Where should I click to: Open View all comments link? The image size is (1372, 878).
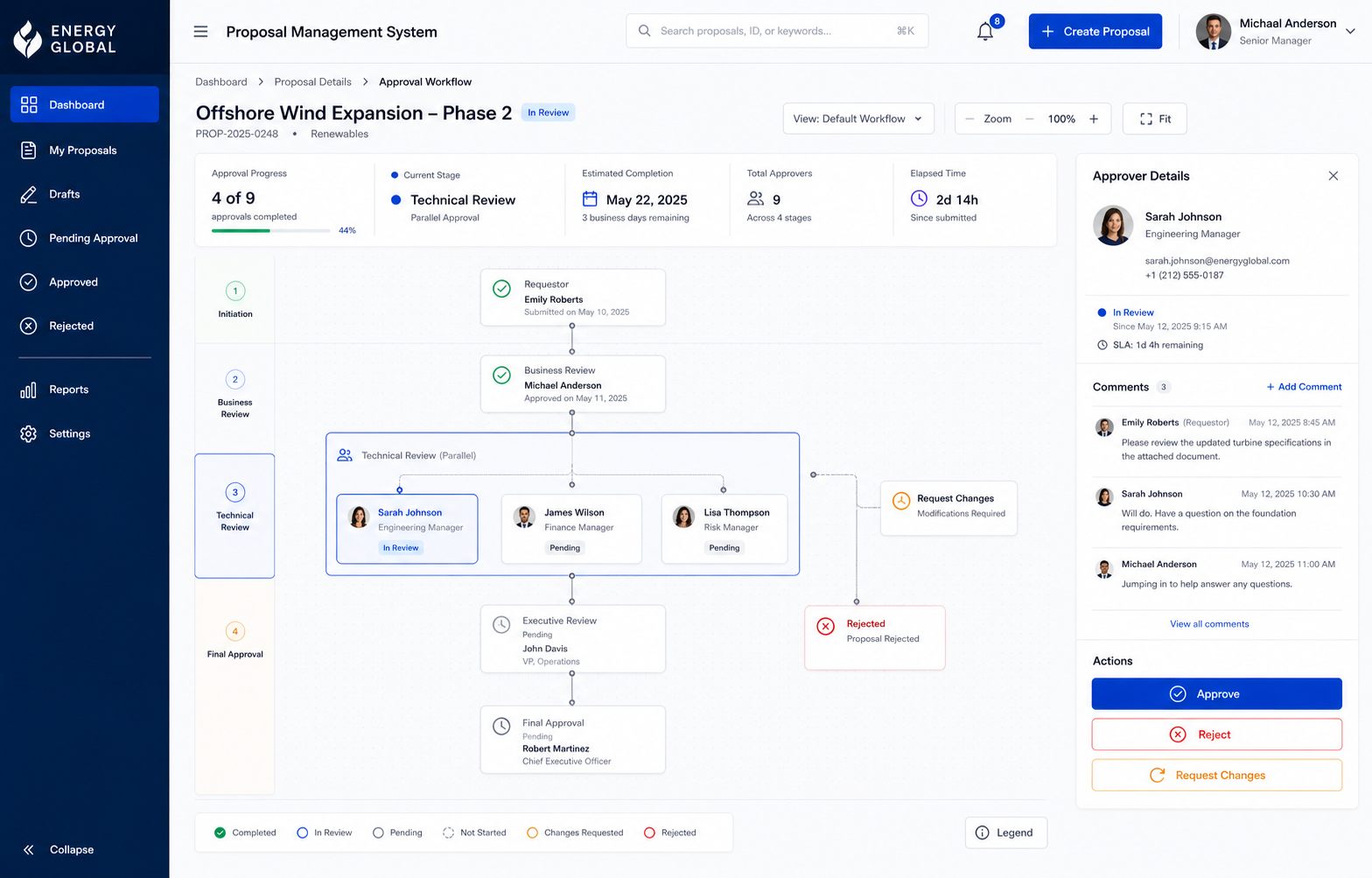[x=1209, y=624]
